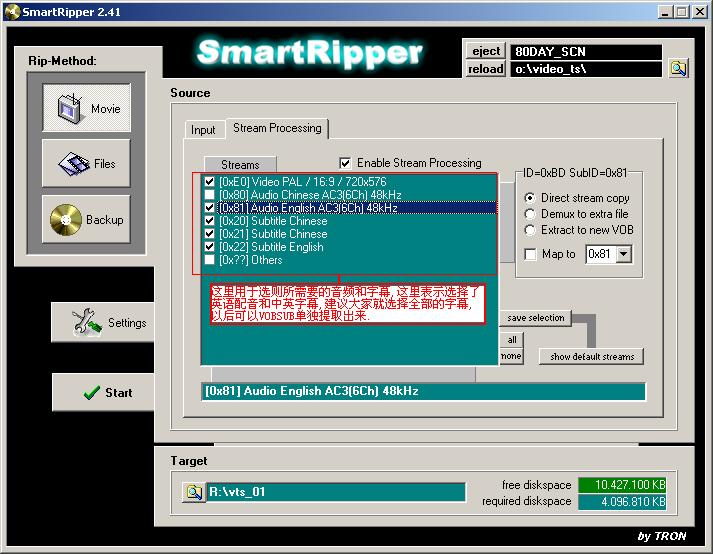Viewport: 713px width, 554px height.
Task: Select the Movie rip method
Action: pyautogui.click(x=87, y=108)
